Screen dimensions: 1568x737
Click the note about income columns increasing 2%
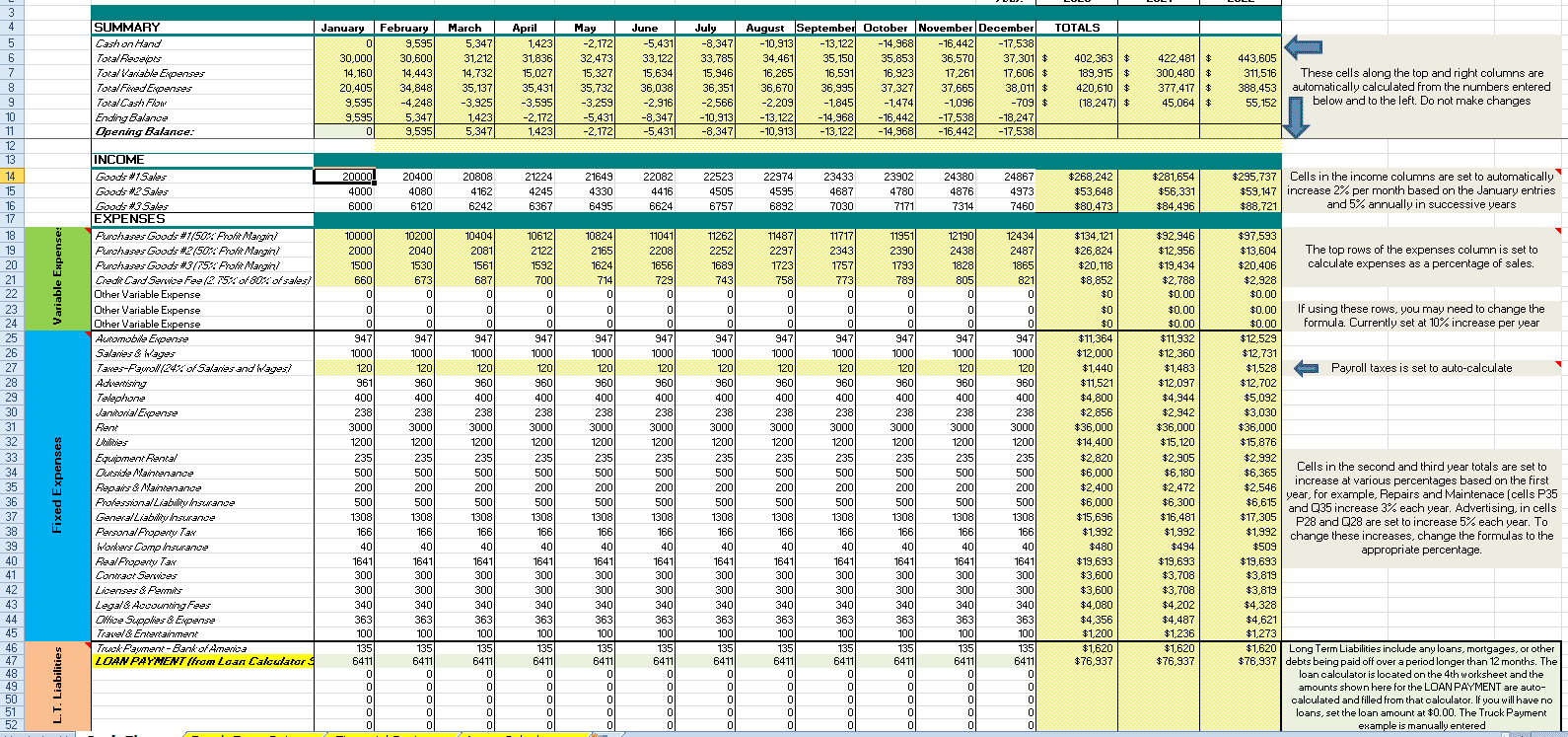pyautogui.click(x=1421, y=190)
